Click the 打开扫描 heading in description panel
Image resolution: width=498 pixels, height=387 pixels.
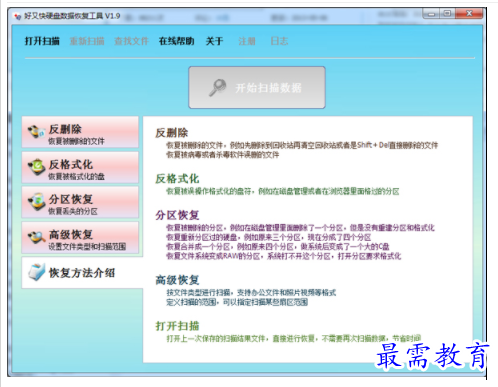177,326
